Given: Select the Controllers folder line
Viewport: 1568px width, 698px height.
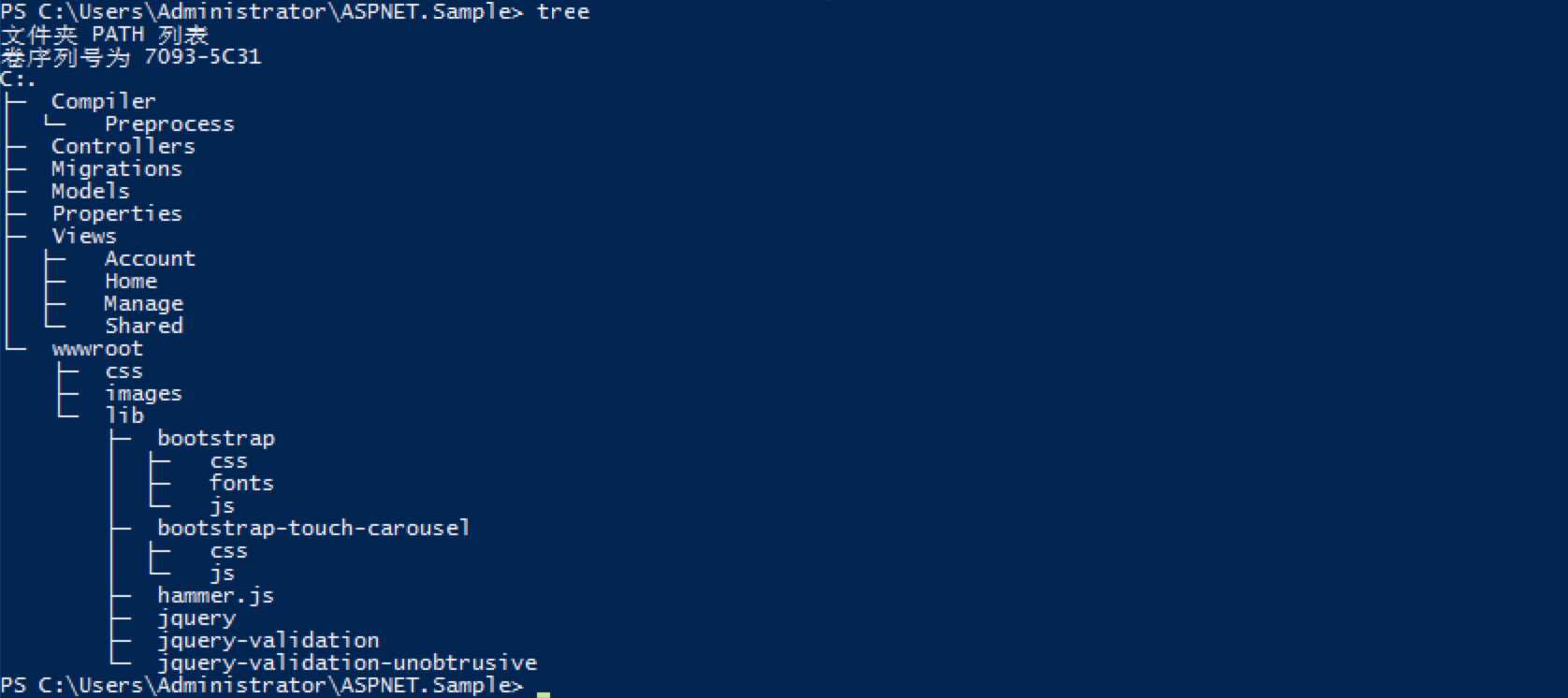Looking at the screenshot, I should pos(123,146).
